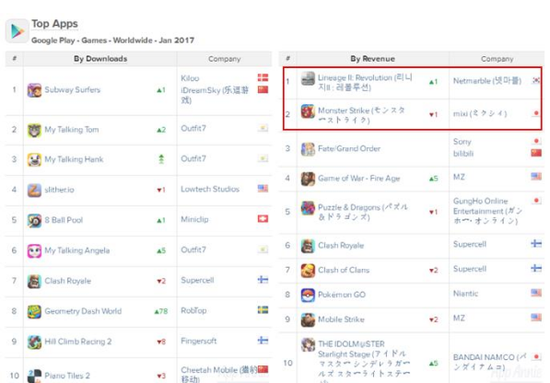Click the 8 Ball Pool app icon
550x383 pixels.
(34, 221)
